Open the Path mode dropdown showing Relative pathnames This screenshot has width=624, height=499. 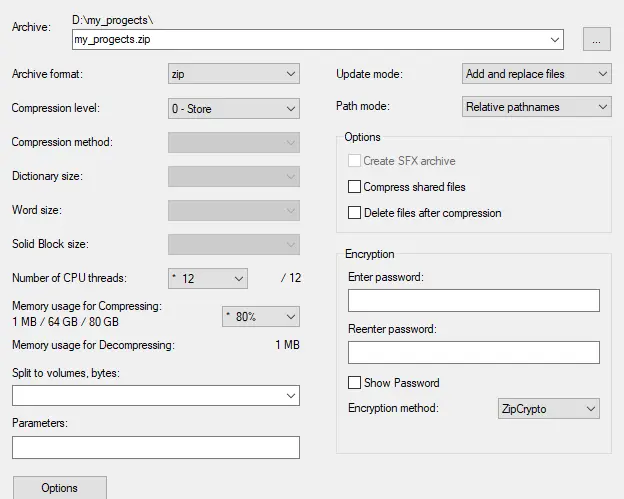(536, 107)
